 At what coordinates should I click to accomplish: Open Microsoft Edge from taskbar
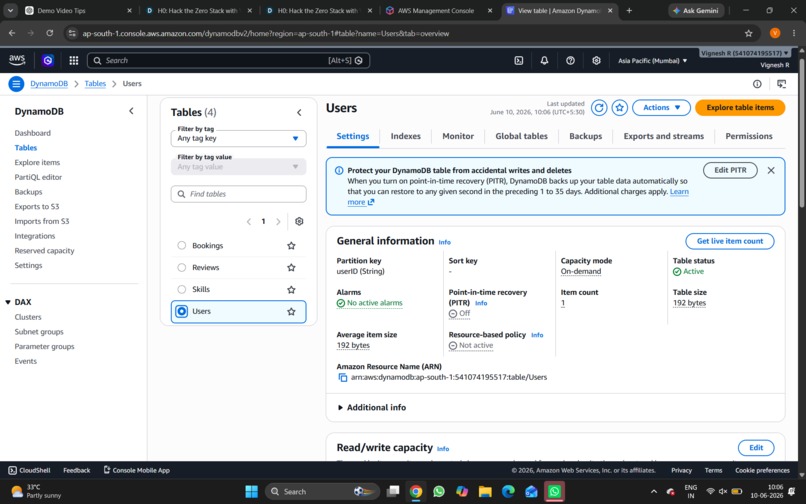click(x=508, y=491)
